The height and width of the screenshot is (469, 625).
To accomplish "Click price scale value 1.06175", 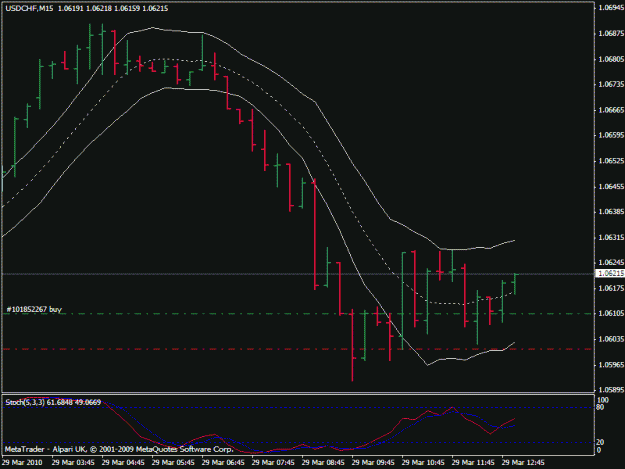I will [x=611, y=288].
